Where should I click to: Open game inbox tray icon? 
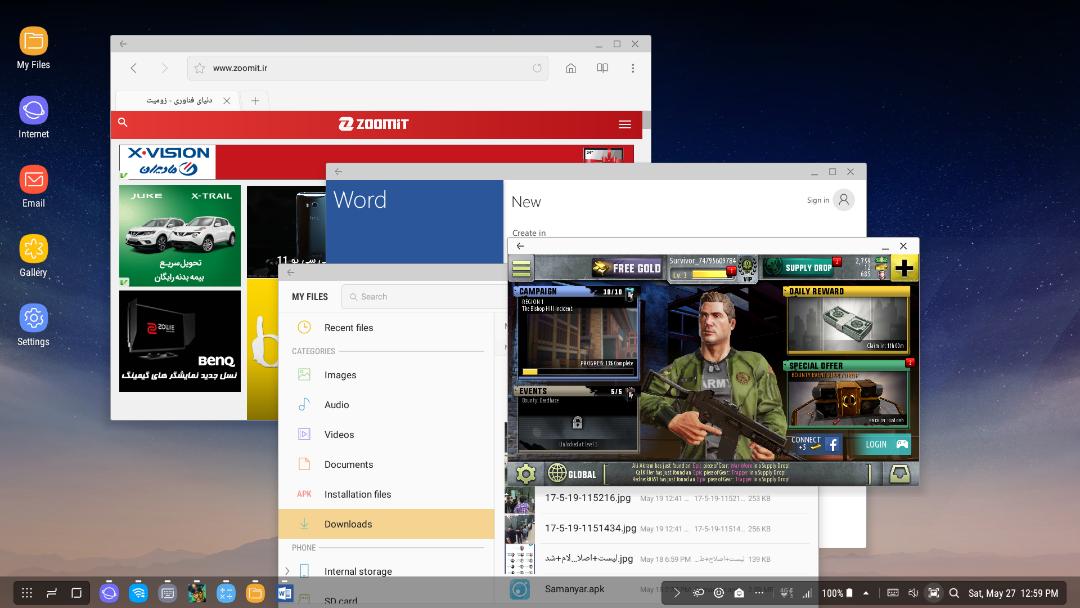click(x=899, y=473)
